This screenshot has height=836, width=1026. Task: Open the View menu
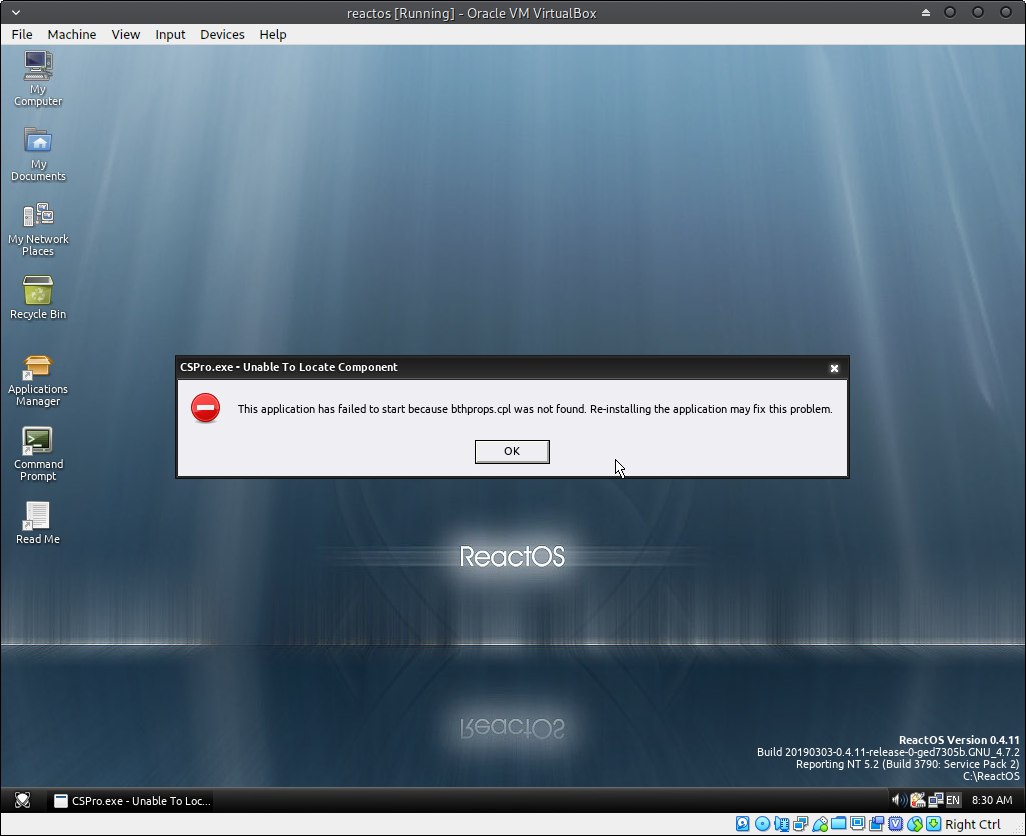click(x=126, y=34)
